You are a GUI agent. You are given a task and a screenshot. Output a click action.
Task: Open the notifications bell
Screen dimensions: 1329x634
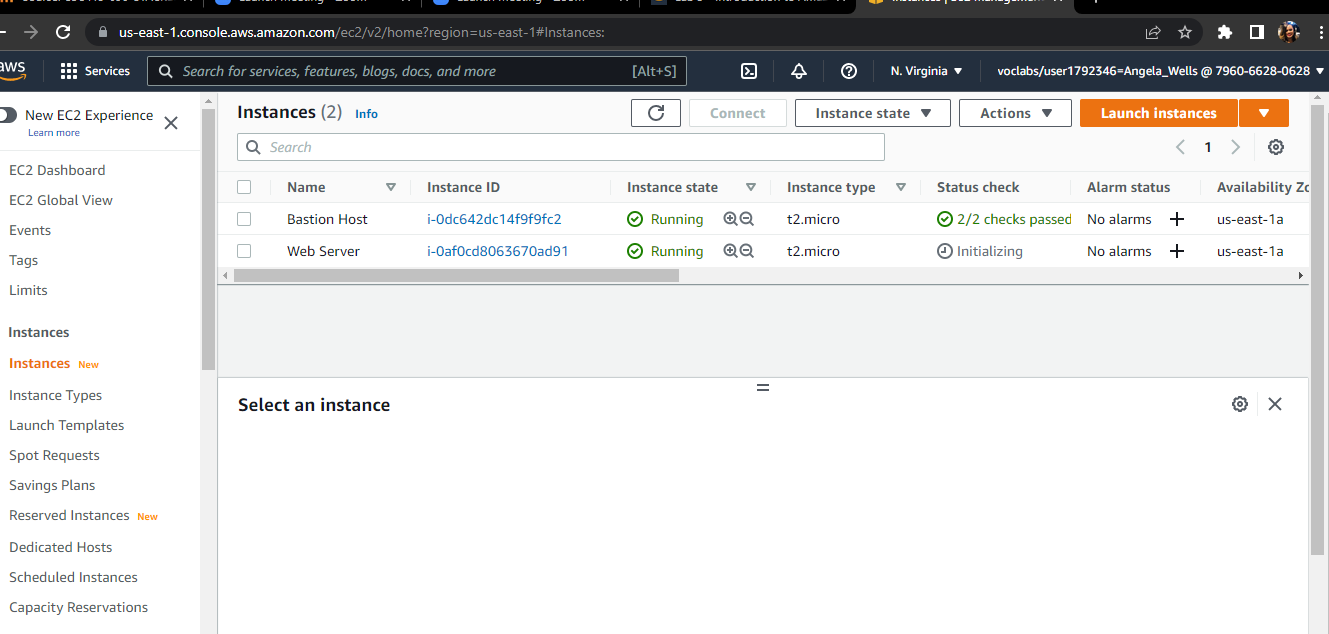(798, 71)
